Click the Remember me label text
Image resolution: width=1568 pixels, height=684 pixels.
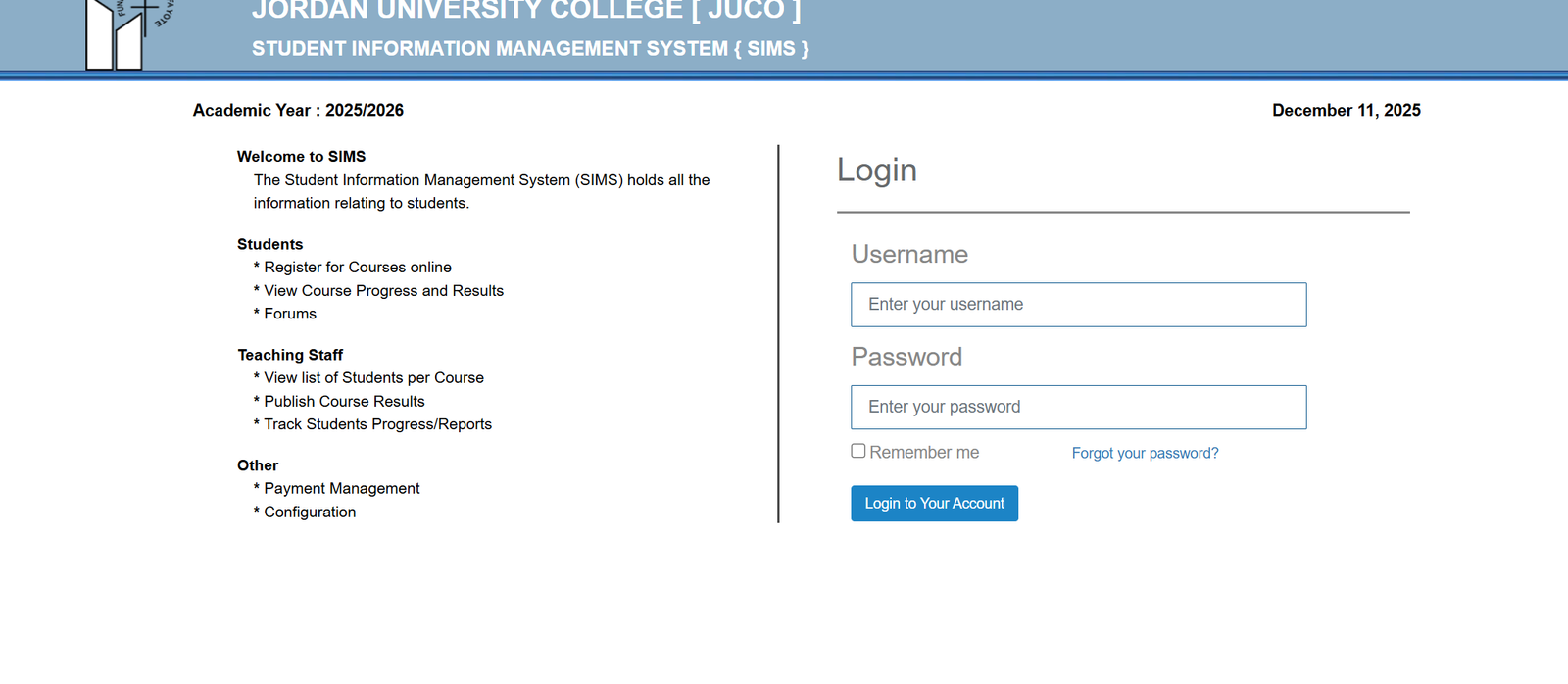tap(923, 453)
